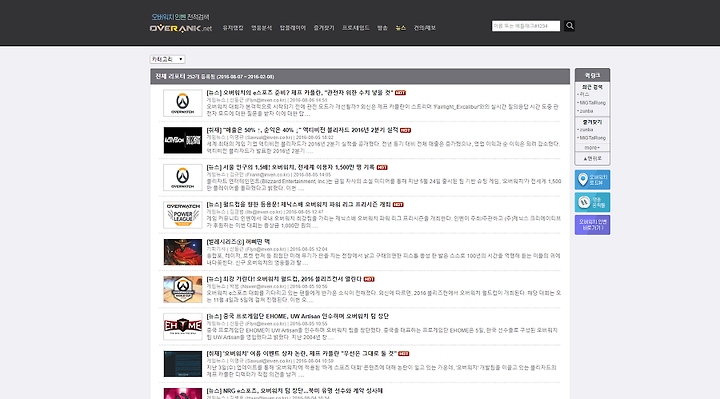Open the EHOME logo thumbnail
This screenshot has height=399, width=720.
183,326
